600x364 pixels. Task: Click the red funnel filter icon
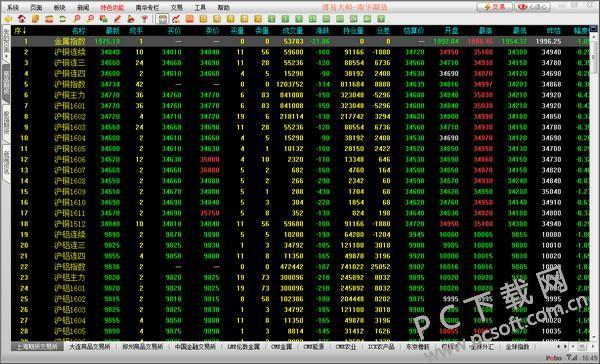[145, 19]
